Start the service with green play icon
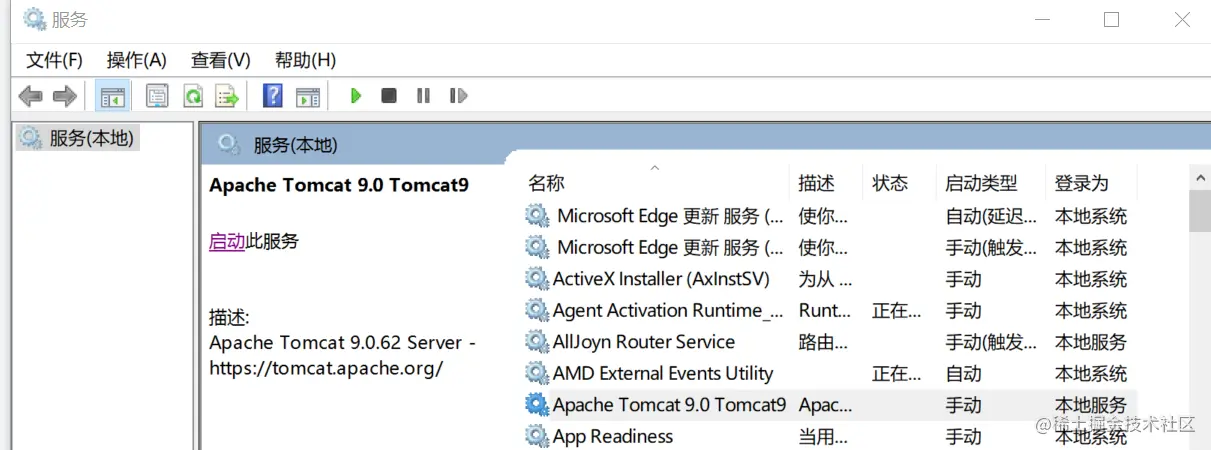Image resolution: width=1211 pixels, height=450 pixels. coord(355,96)
